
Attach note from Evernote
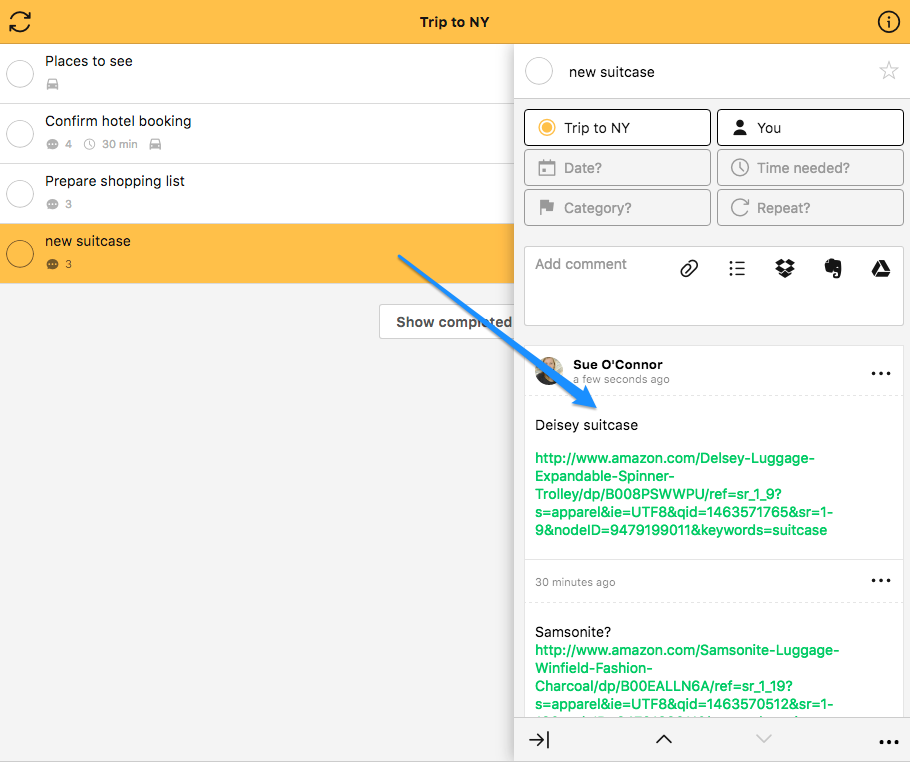pyautogui.click(x=833, y=268)
